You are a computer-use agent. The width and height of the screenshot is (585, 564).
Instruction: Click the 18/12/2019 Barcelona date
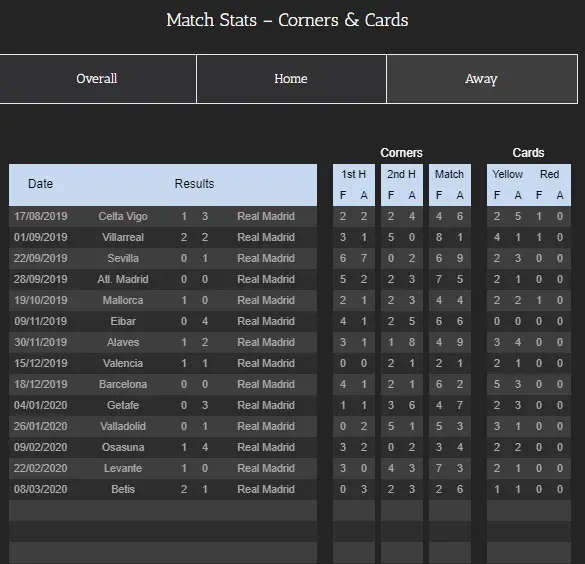coord(41,384)
